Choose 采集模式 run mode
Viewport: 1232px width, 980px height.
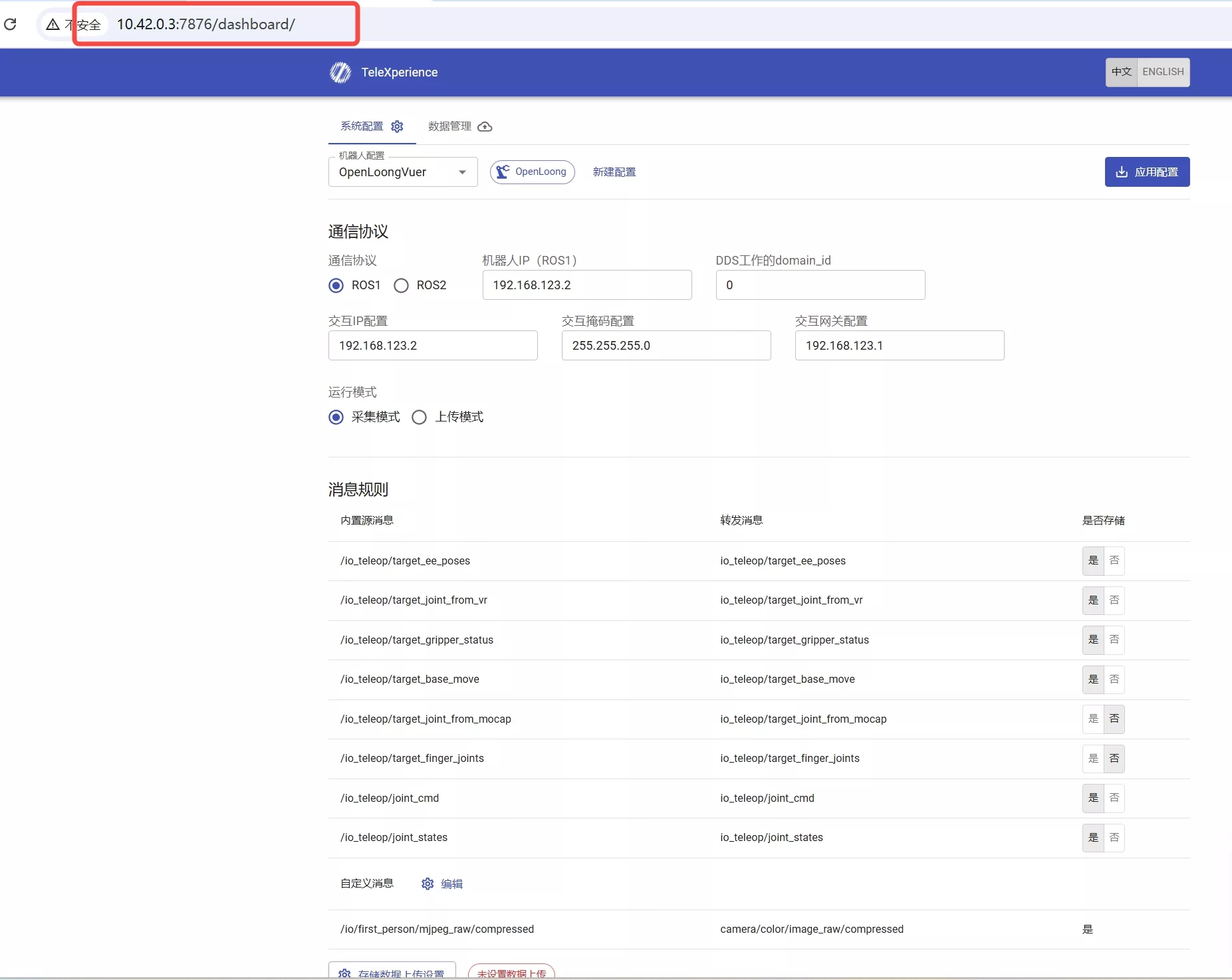click(336, 417)
